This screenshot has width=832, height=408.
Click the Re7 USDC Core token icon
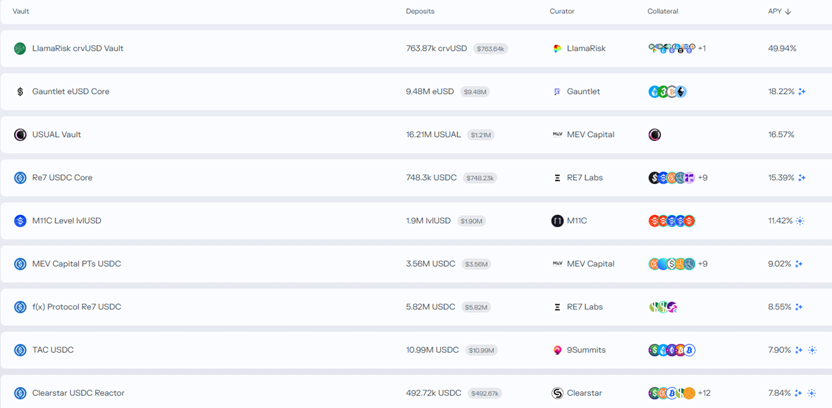pyautogui.click(x=20, y=178)
